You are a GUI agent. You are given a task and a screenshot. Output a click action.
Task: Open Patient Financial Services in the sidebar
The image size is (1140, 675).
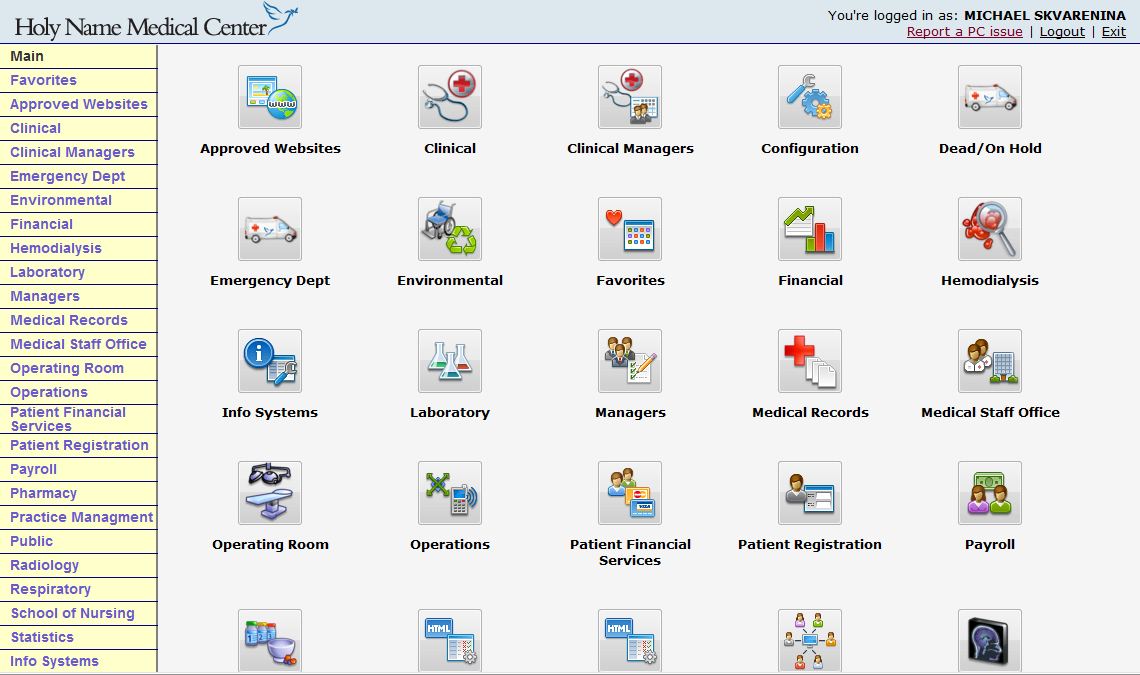(79, 419)
